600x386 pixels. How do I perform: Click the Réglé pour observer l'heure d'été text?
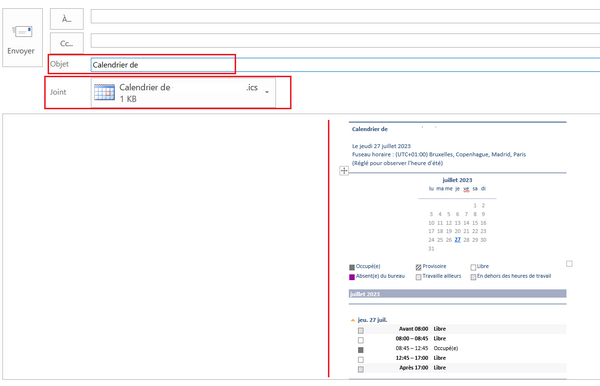click(x=397, y=163)
